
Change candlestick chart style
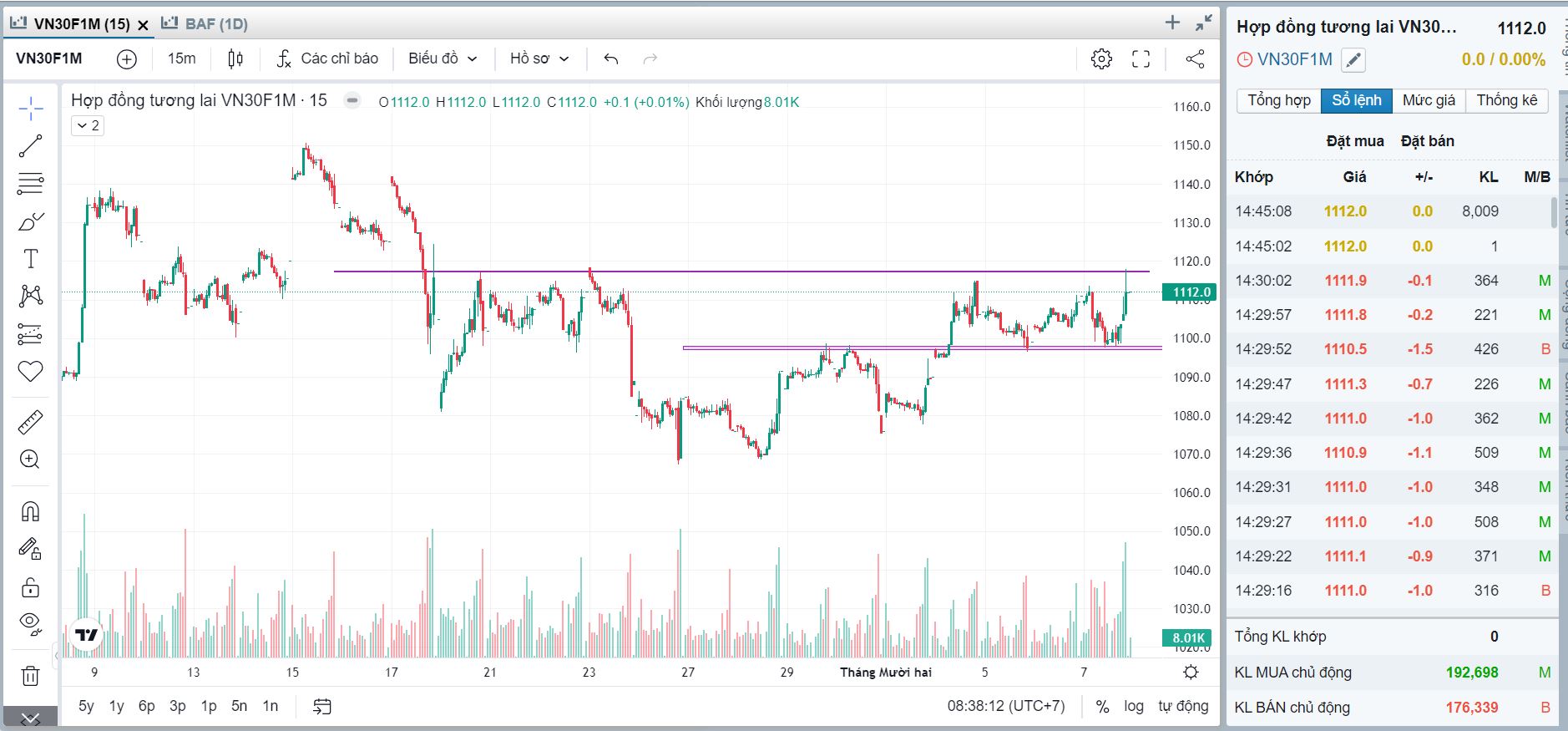235,58
